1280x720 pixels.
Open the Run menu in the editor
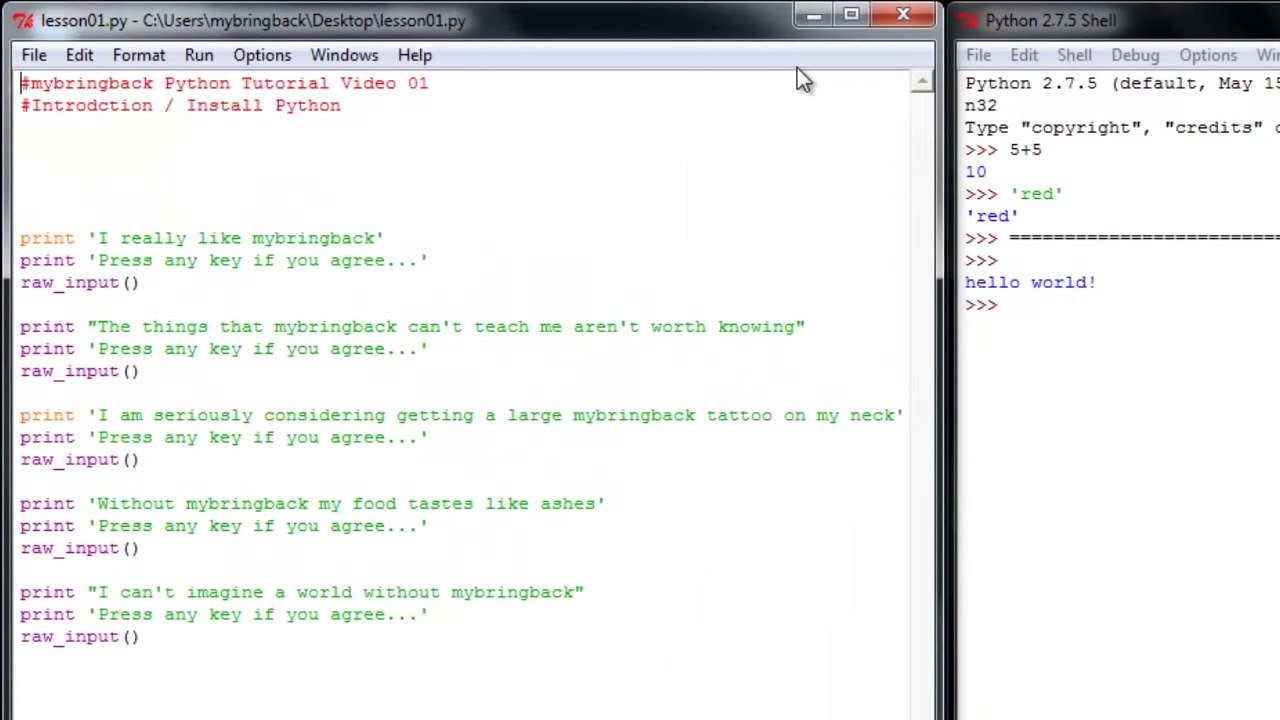tap(199, 55)
